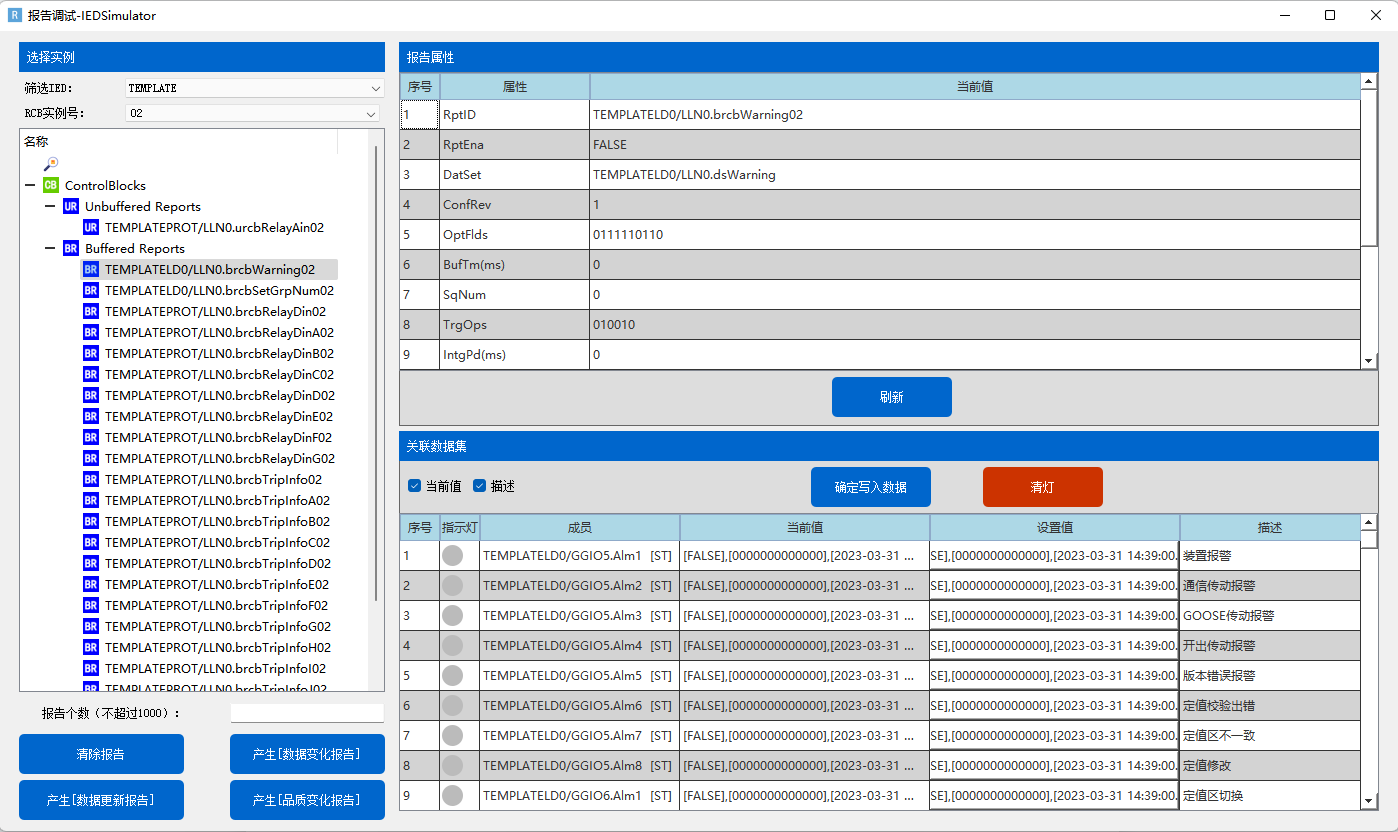Click the UR icon beside Unbuffered Reports
The width and height of the screenshot is (1398, 832).
coord(71,206)
